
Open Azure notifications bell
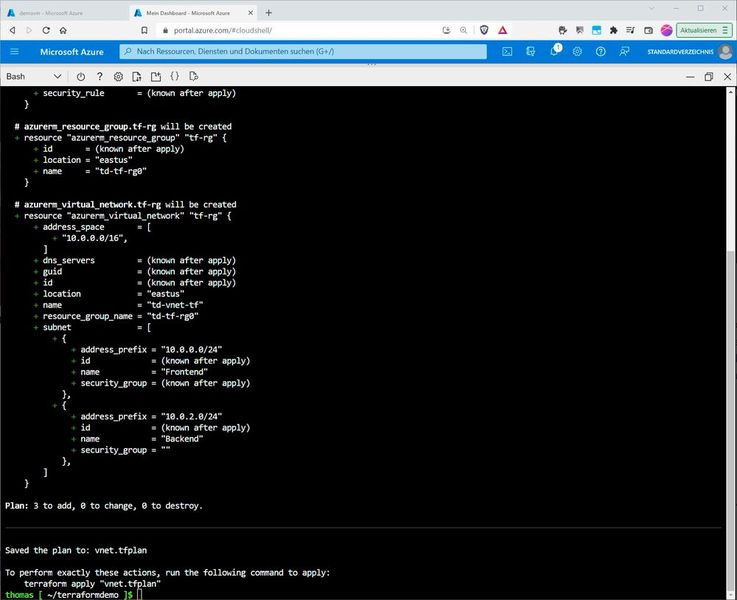555,51
